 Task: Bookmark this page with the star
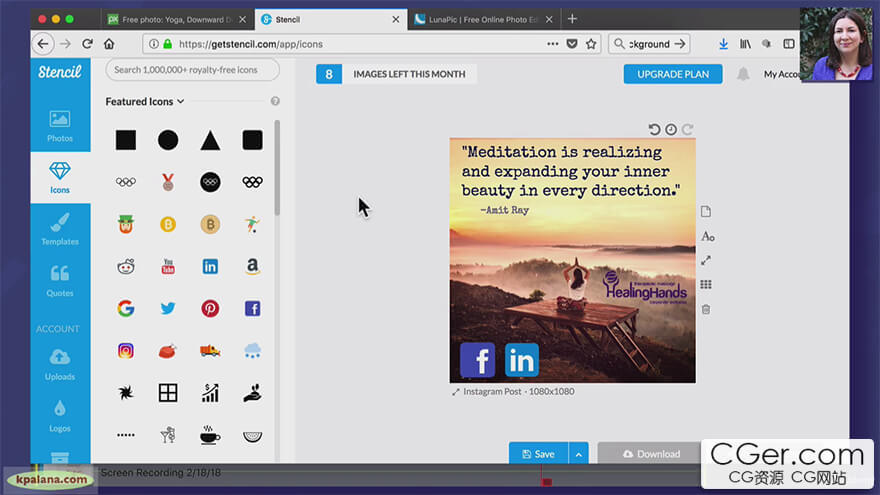click(591, 44)
